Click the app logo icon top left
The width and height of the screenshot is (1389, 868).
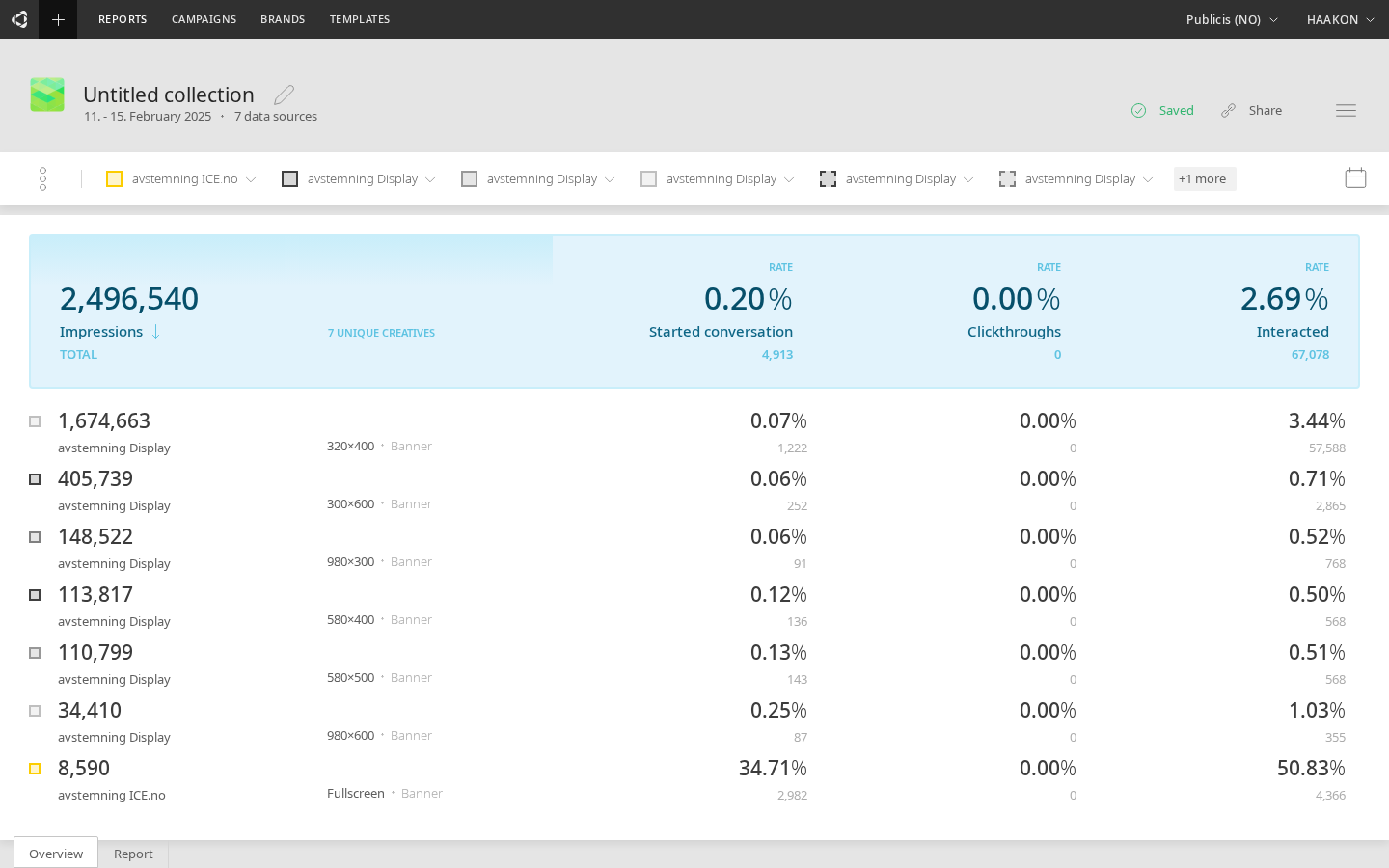19,19
